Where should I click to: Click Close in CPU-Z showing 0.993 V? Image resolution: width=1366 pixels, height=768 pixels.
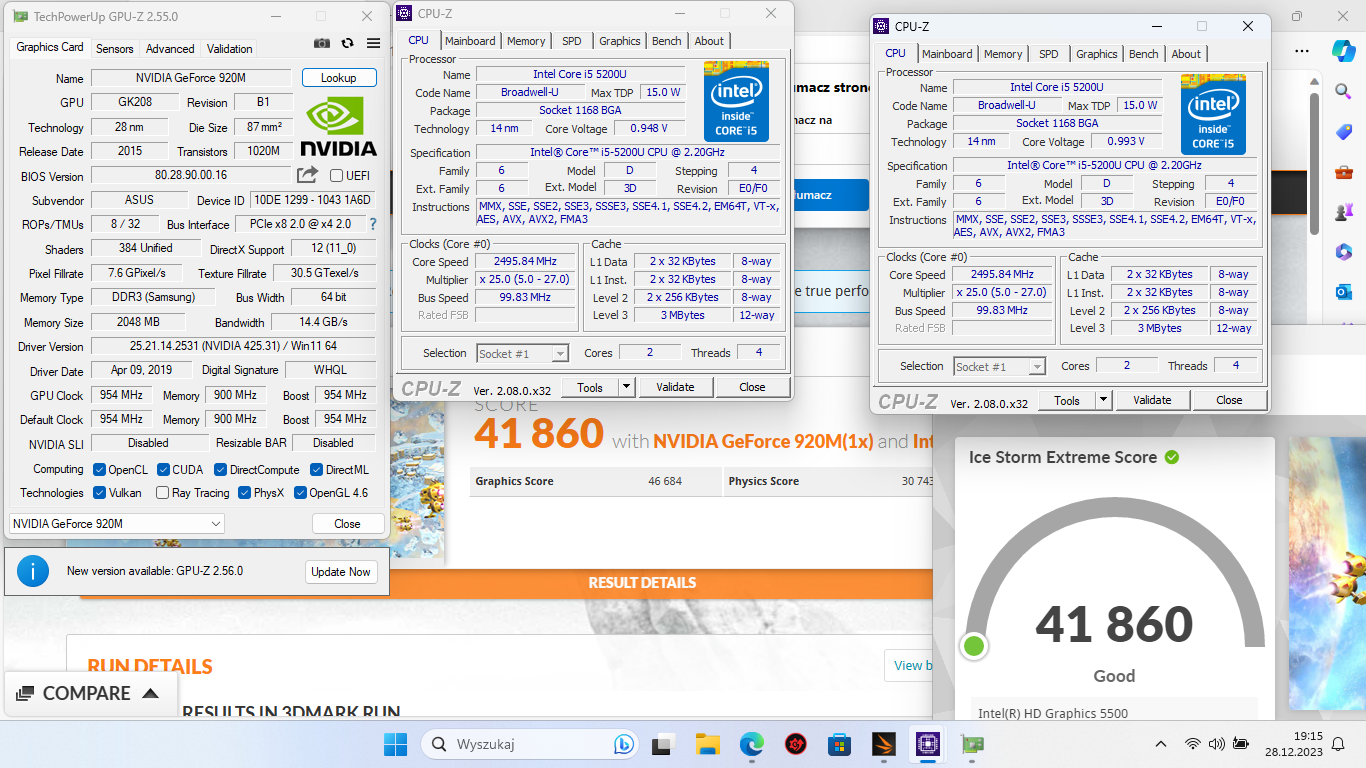tap(1229, 400)
